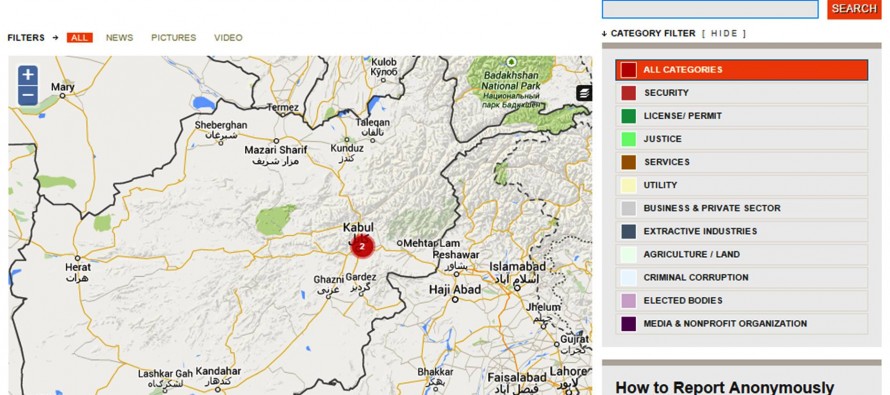Screen dimensions: 890x395
Task: Select the Security category red swatch
Action: pos(628,93)
